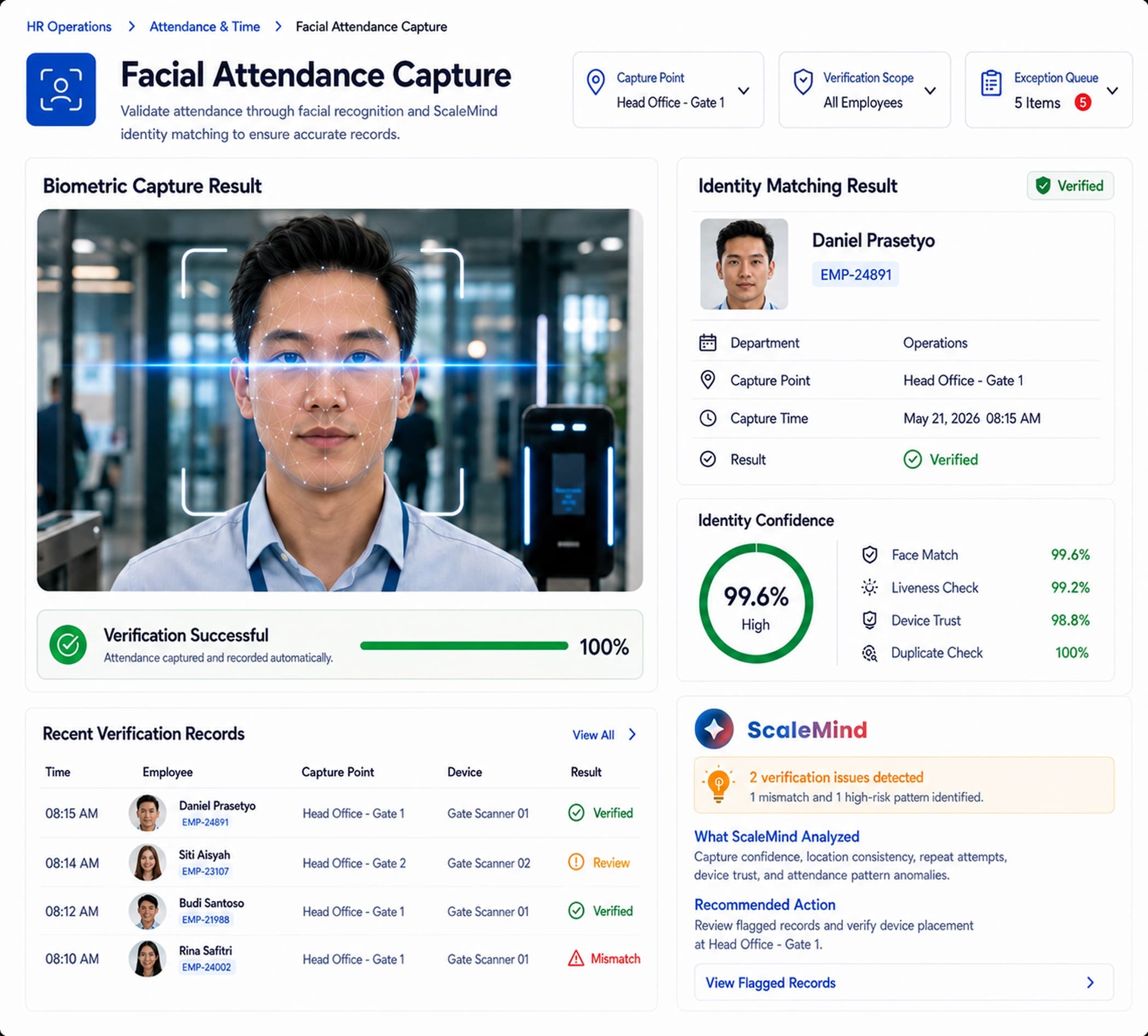Click the biometric capture camera image
1148x1036 pixels.
(x=340, y=400)
